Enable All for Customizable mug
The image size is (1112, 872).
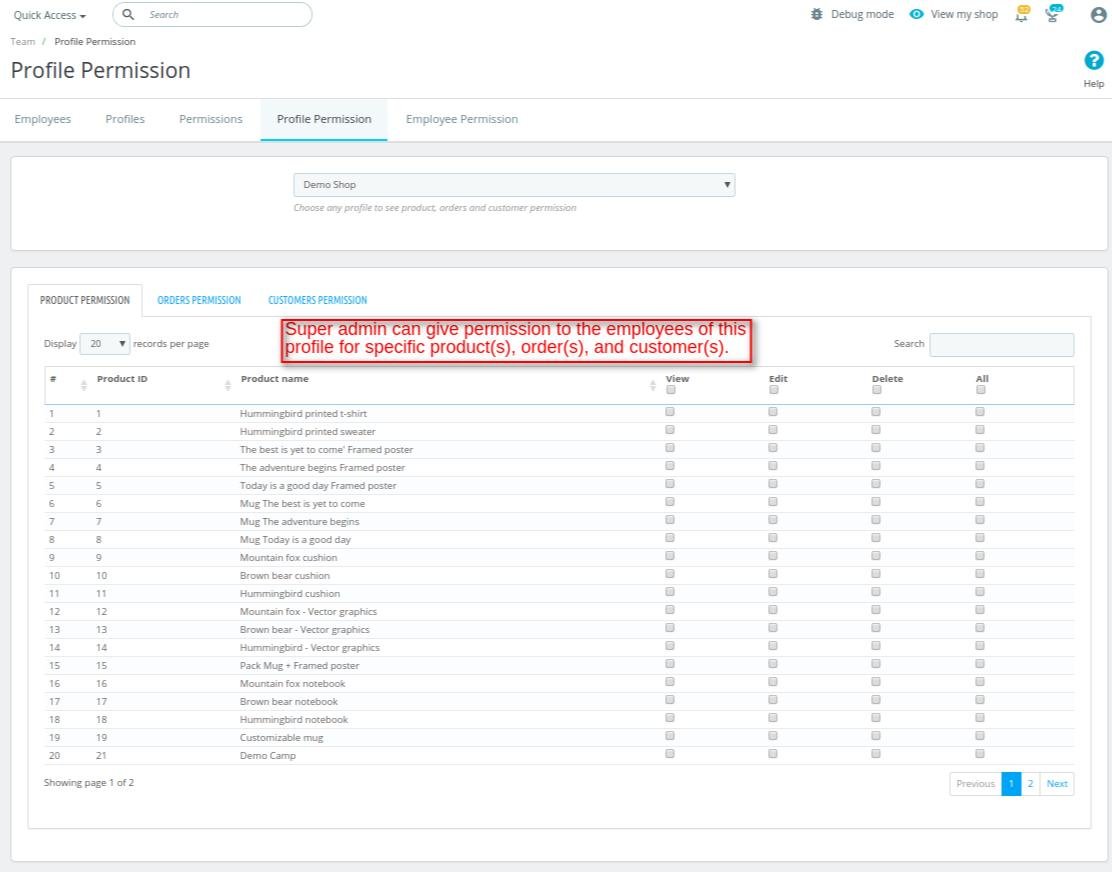coord(980,736)
